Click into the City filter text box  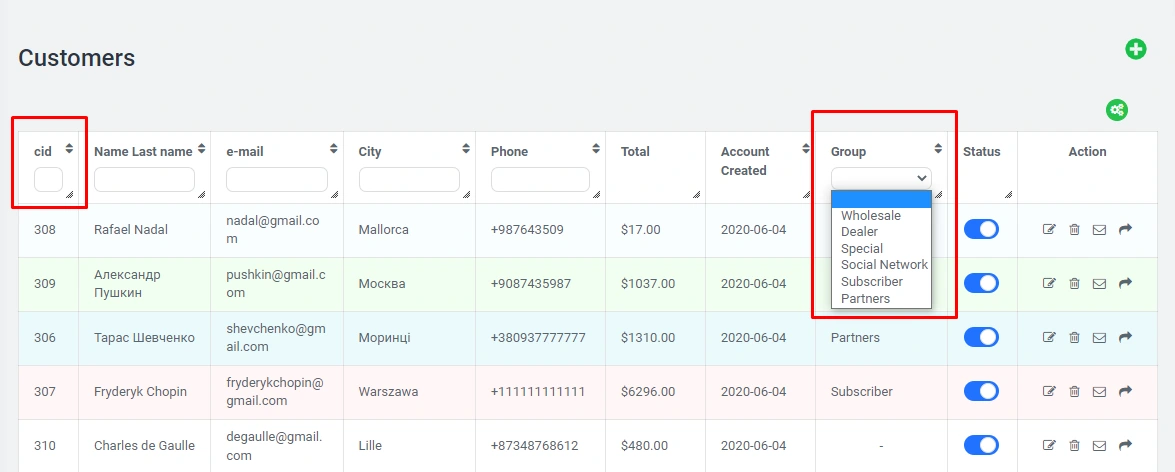[x=409, y=180]
